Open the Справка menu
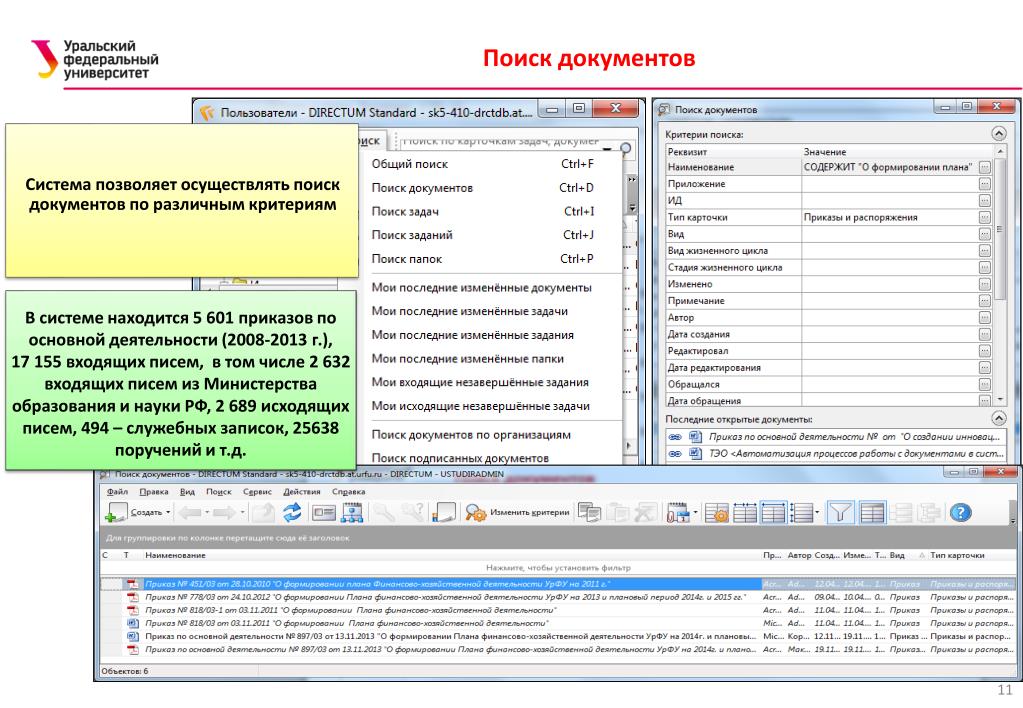This screenshot has width=1023, height=708. pos(348,492)
